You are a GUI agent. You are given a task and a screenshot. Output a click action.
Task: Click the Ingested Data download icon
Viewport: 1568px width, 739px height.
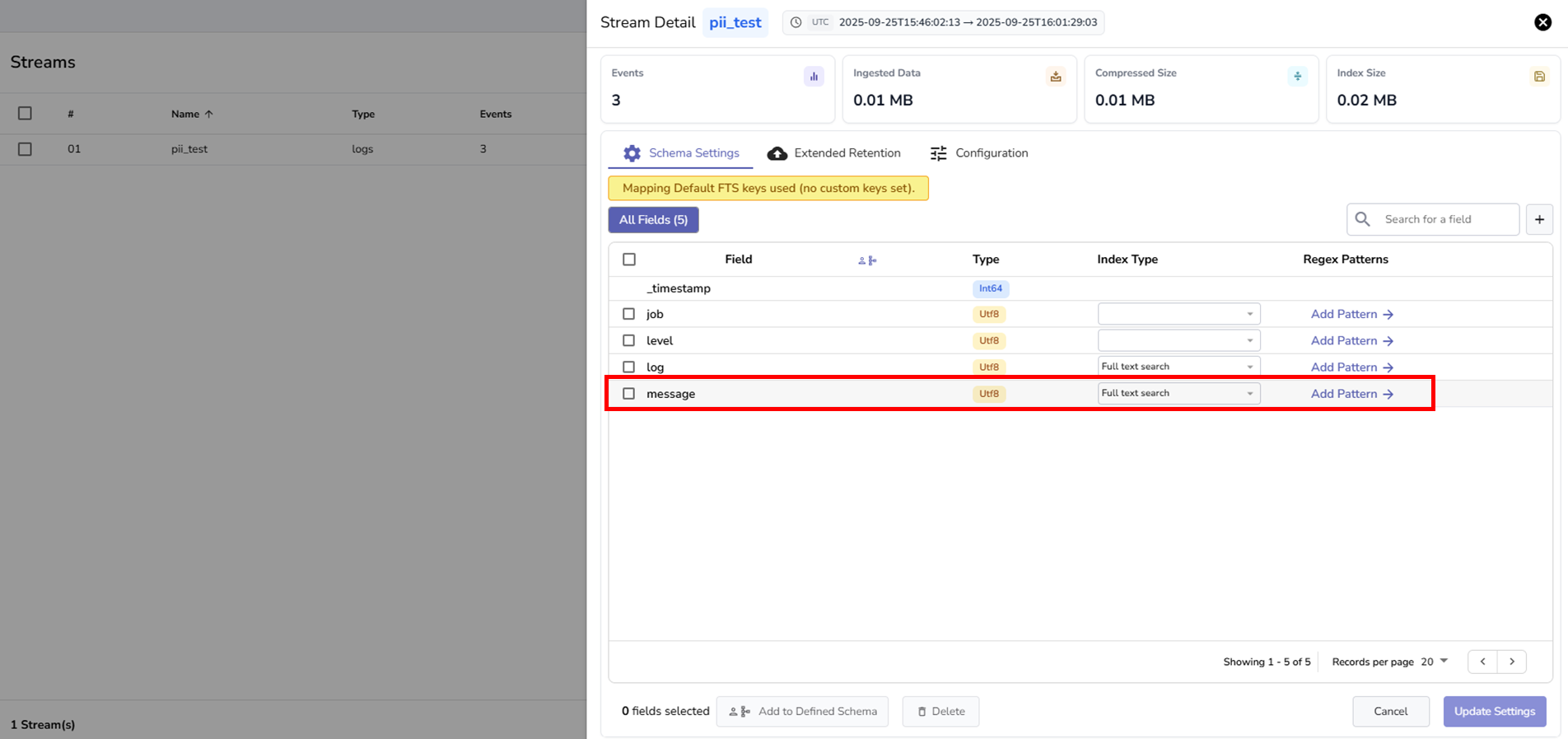coord(1055,77)
